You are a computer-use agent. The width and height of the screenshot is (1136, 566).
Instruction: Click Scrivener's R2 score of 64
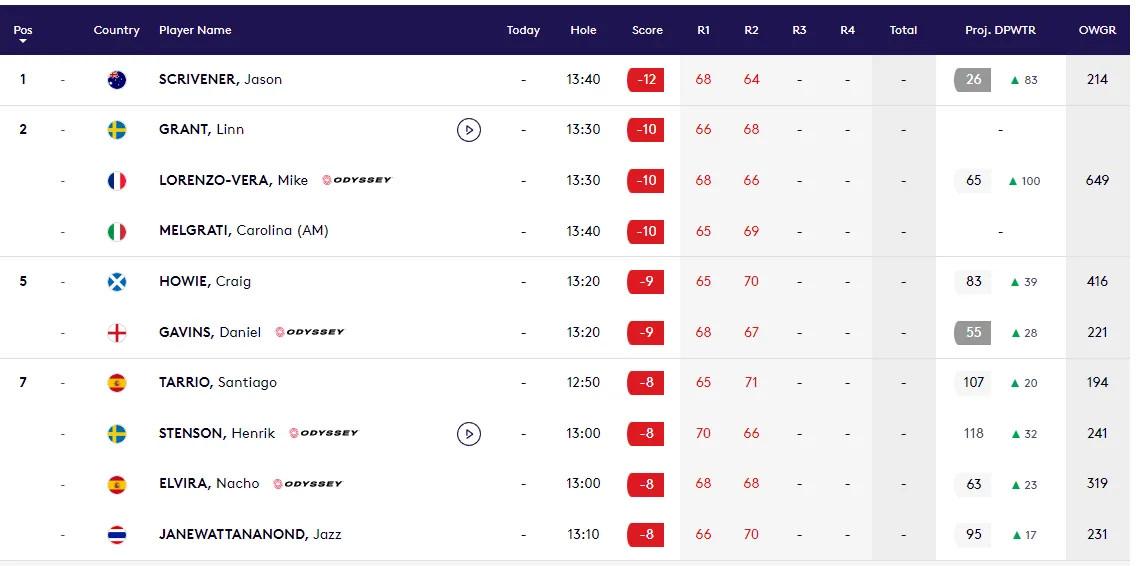tap(751, 80)
